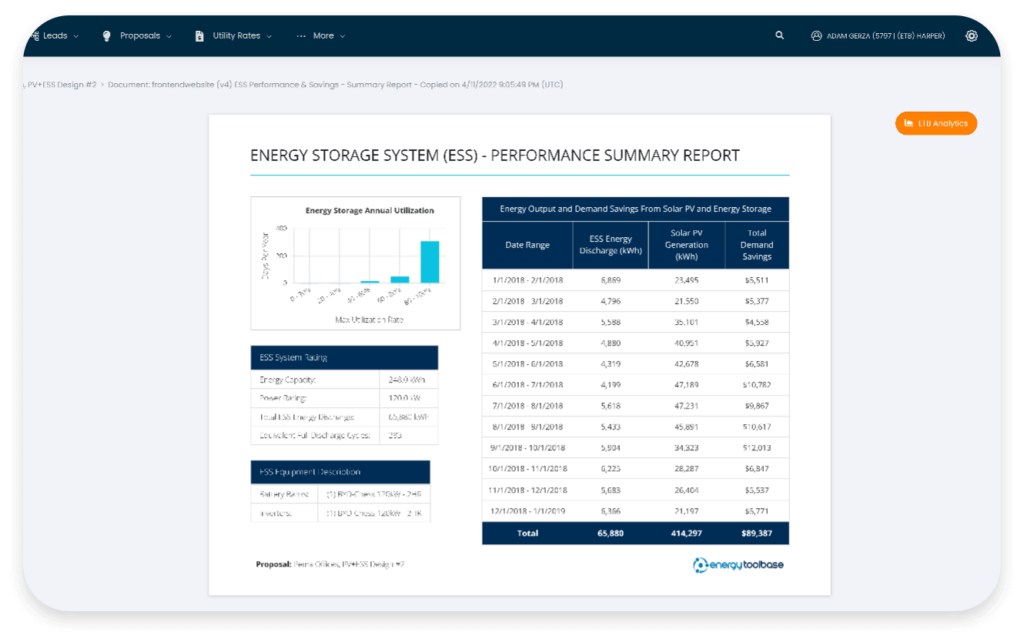Expand the Utility Rates dropdown chevron

(x=269, y=37)
